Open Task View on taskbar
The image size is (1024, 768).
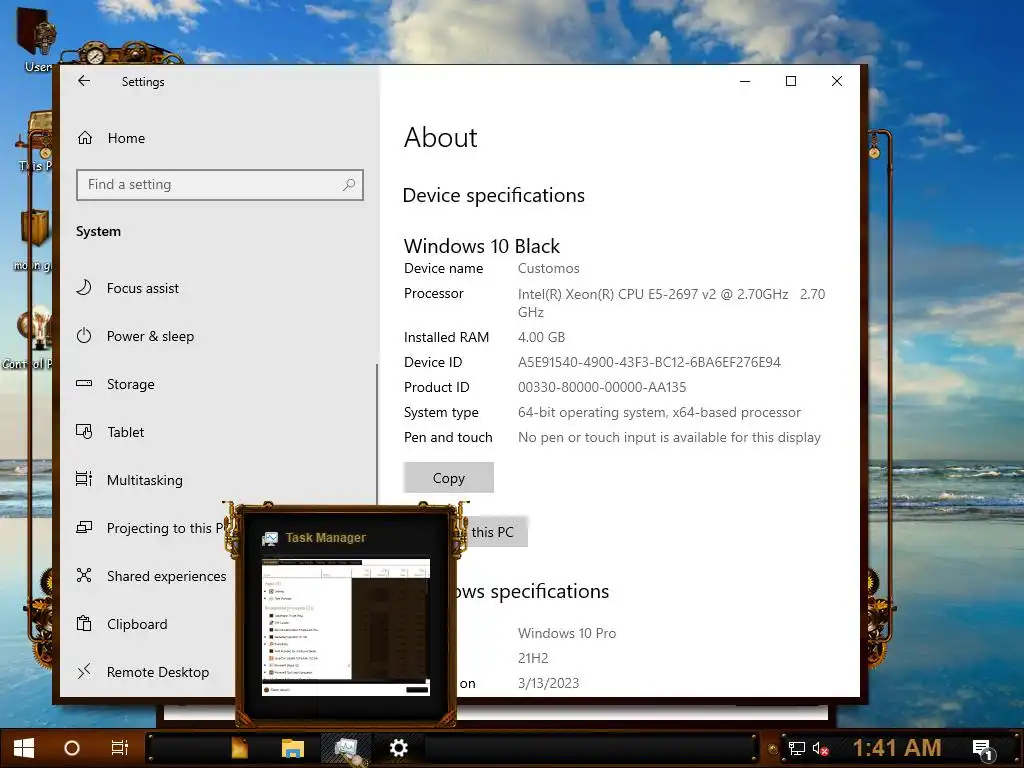[x=120, y=748]
